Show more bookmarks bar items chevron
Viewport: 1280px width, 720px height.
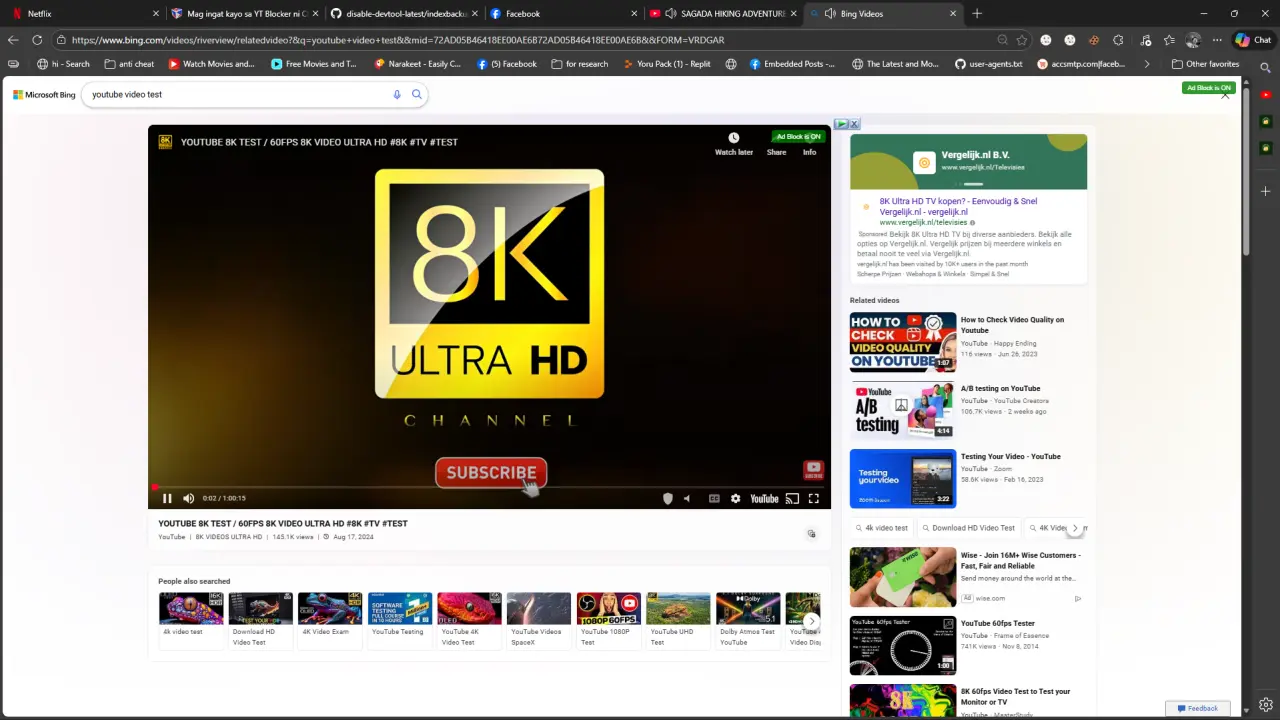click(x=1147, y=64)
